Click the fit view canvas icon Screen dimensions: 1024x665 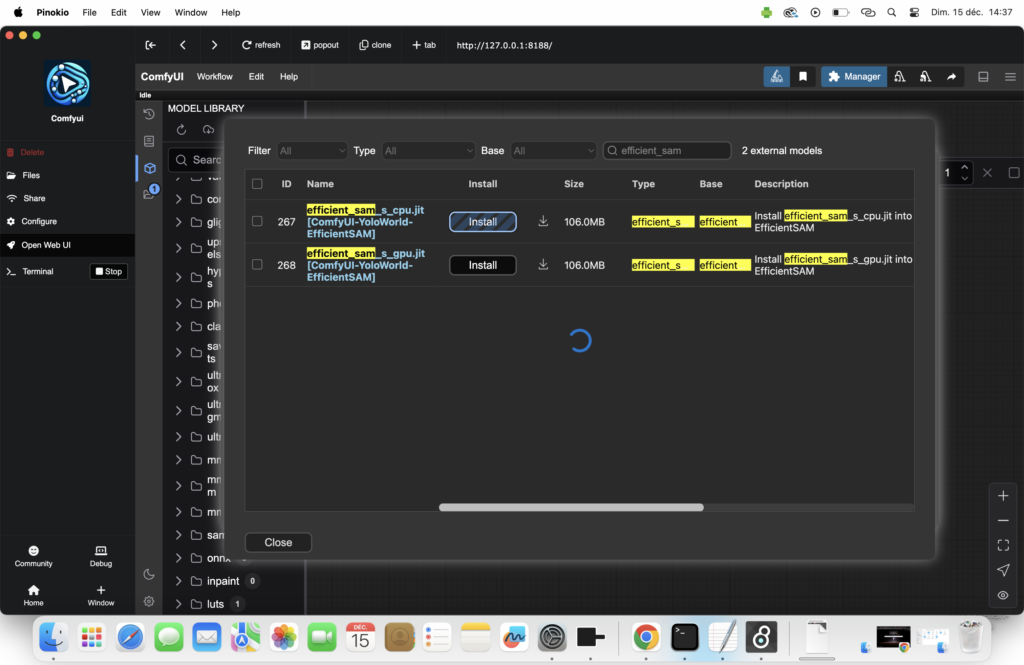[1003, 545]
